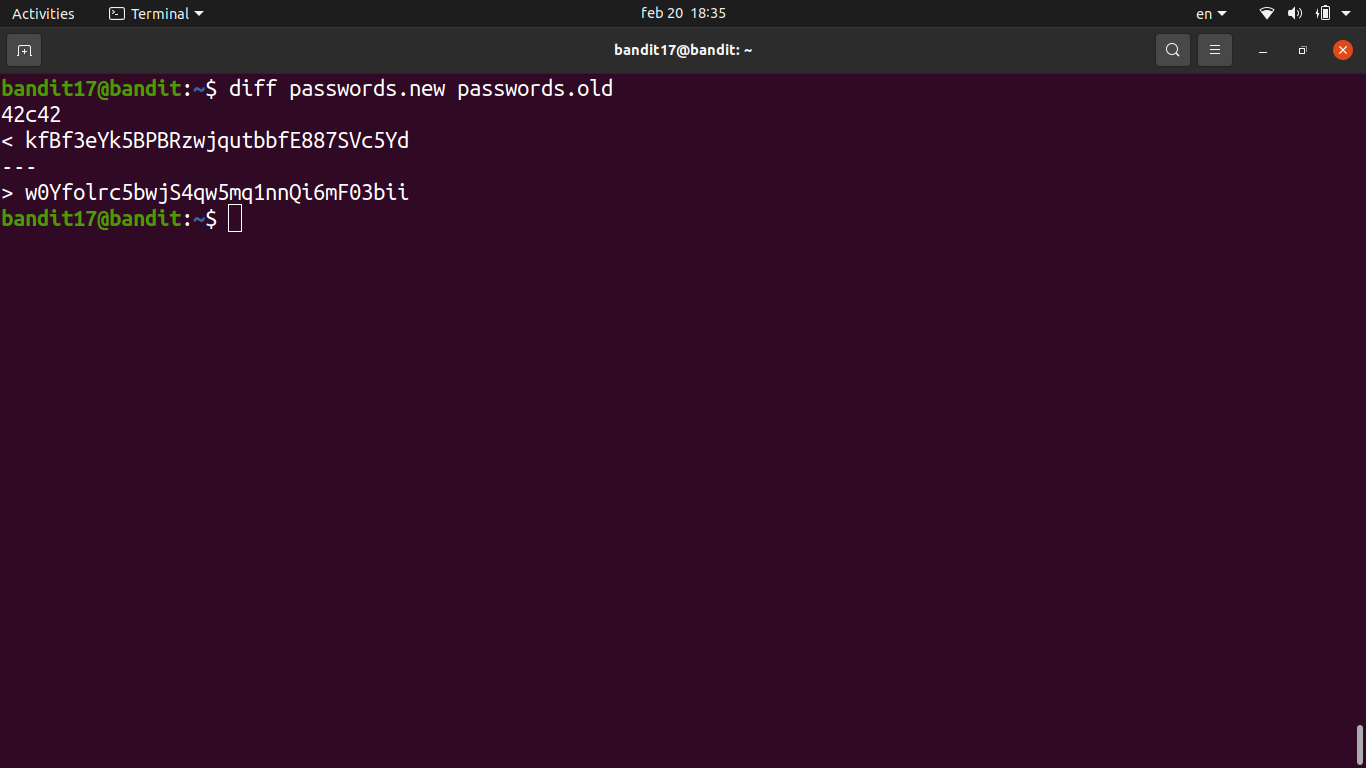1366x768 pixels.
Task: Click the terminal scrollbar thumb
Action: pyautogui.click(x=1360, y=744)
